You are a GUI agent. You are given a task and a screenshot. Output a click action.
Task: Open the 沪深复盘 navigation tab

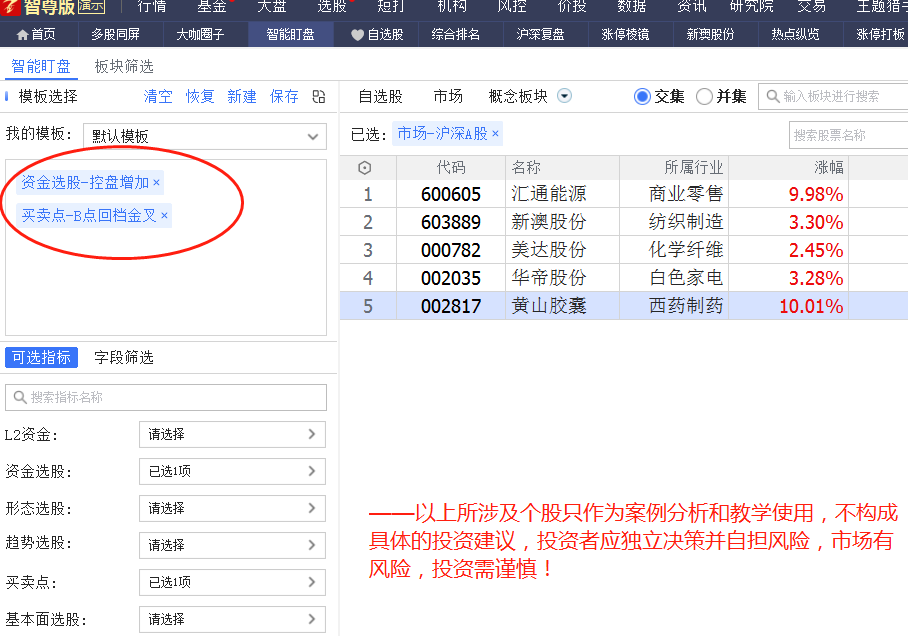click(x=540, y=35)
